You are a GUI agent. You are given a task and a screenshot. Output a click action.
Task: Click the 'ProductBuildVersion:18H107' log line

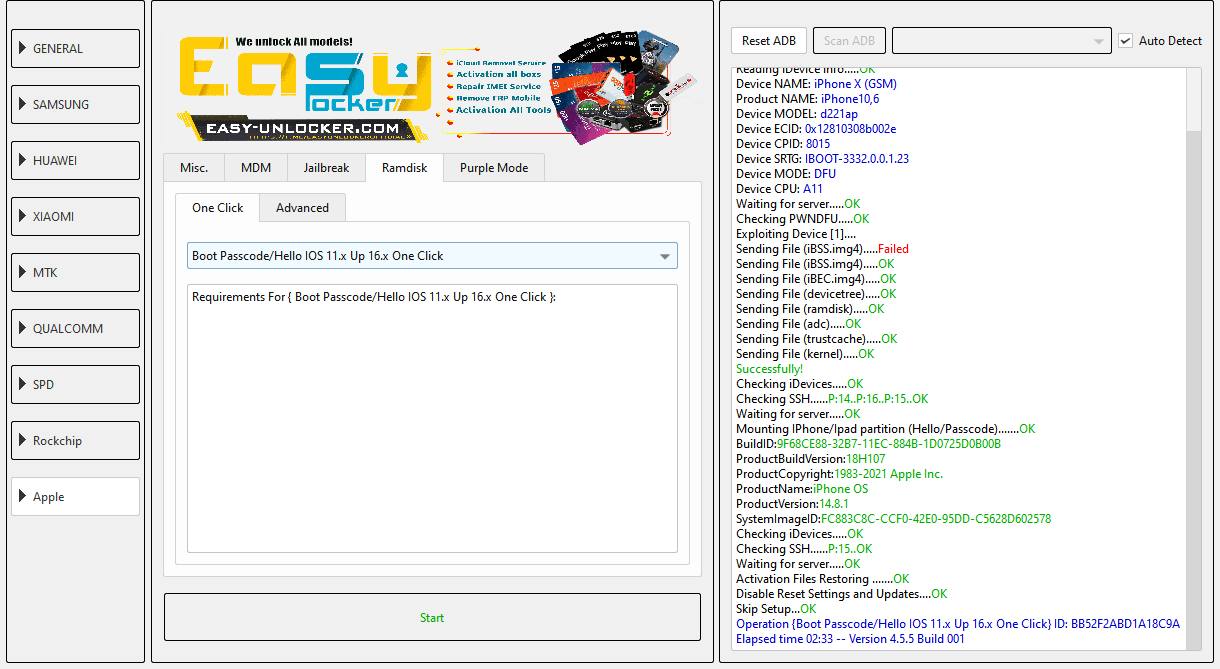tap(811, 458)
